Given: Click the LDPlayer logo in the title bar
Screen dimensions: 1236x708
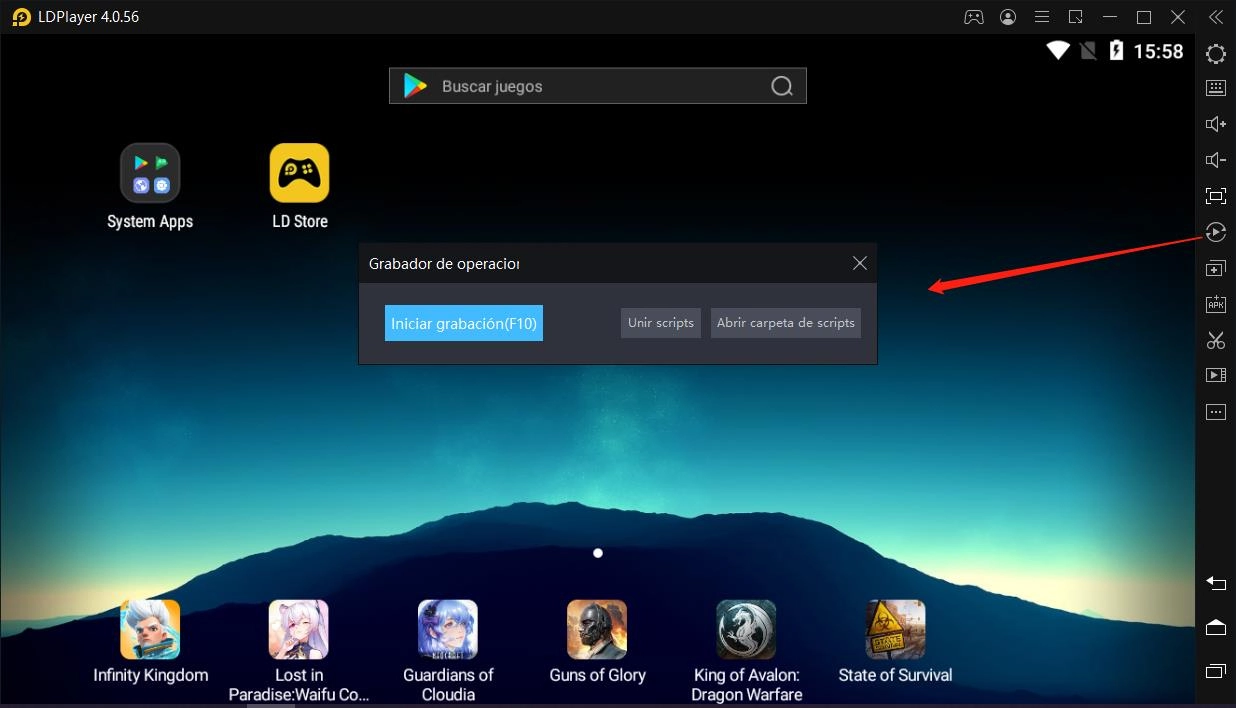Looking at the screenshot, I should pyautogui.click(x=21, y=17).
